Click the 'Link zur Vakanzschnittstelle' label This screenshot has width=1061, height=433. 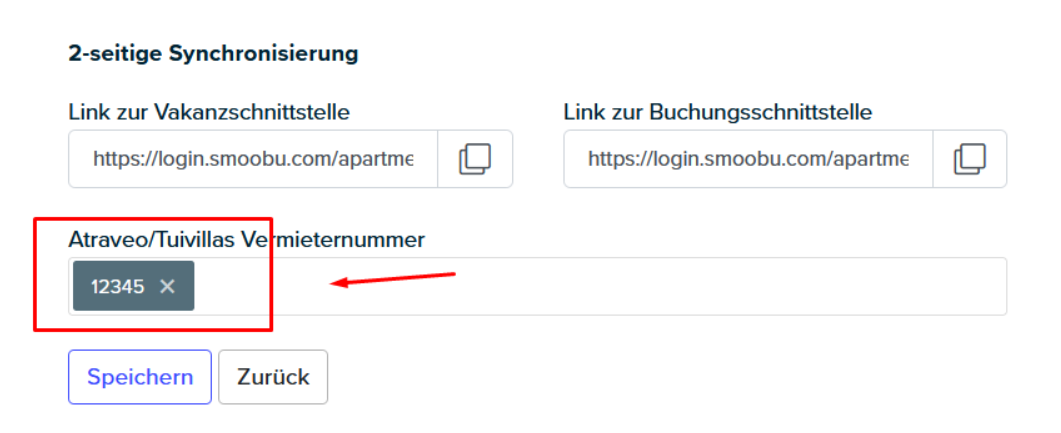click(209, 112)
